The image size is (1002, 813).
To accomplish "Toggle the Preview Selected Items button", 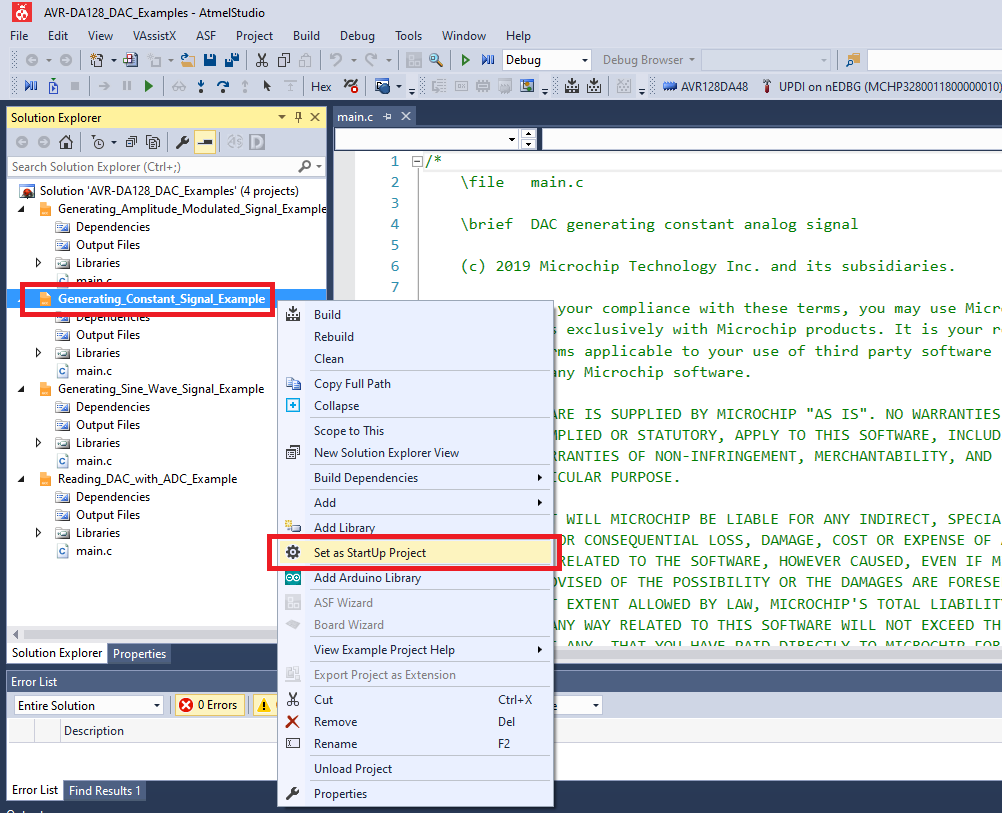I will (205, 142).
